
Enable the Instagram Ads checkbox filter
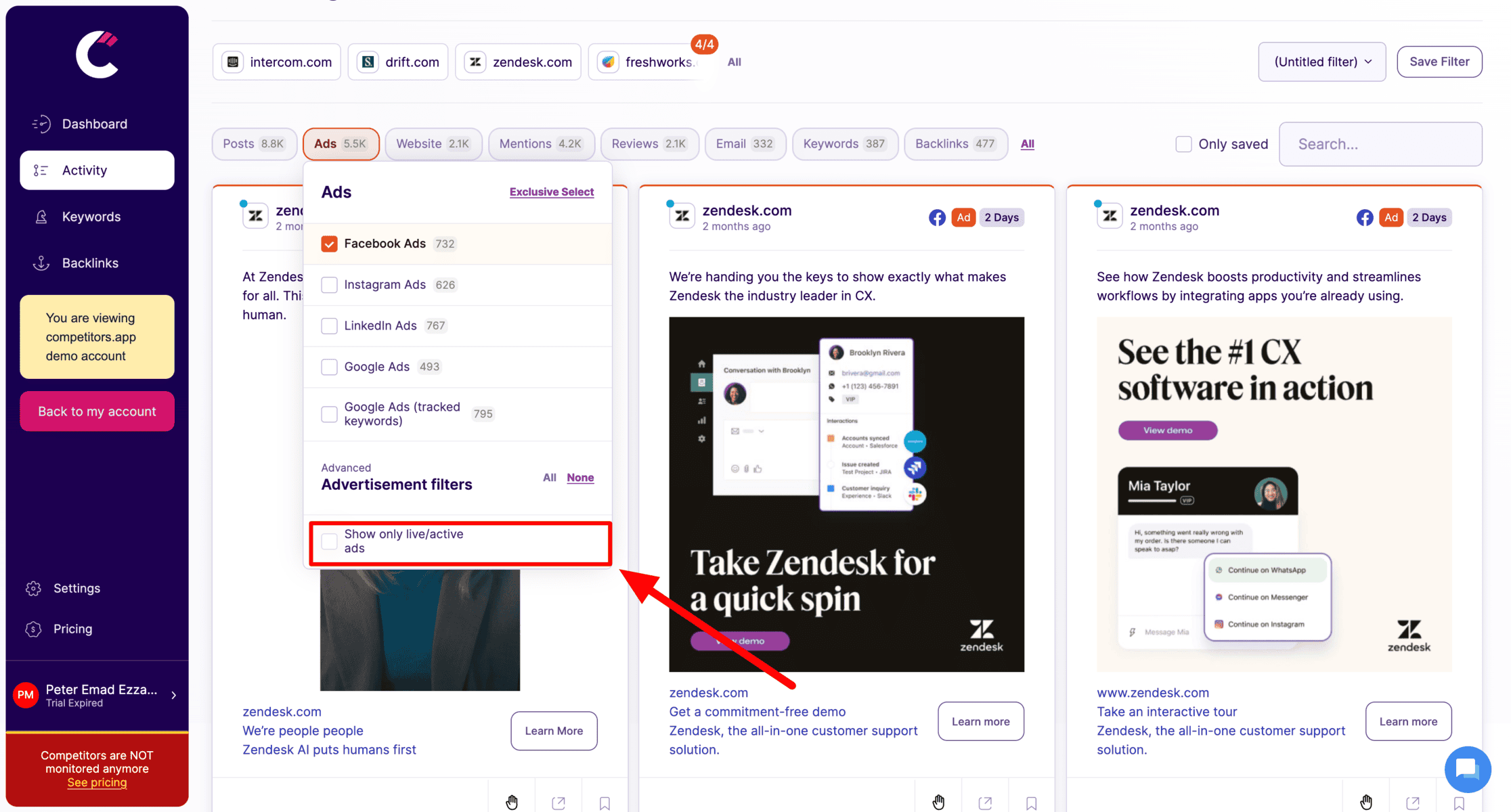[328, 285]
